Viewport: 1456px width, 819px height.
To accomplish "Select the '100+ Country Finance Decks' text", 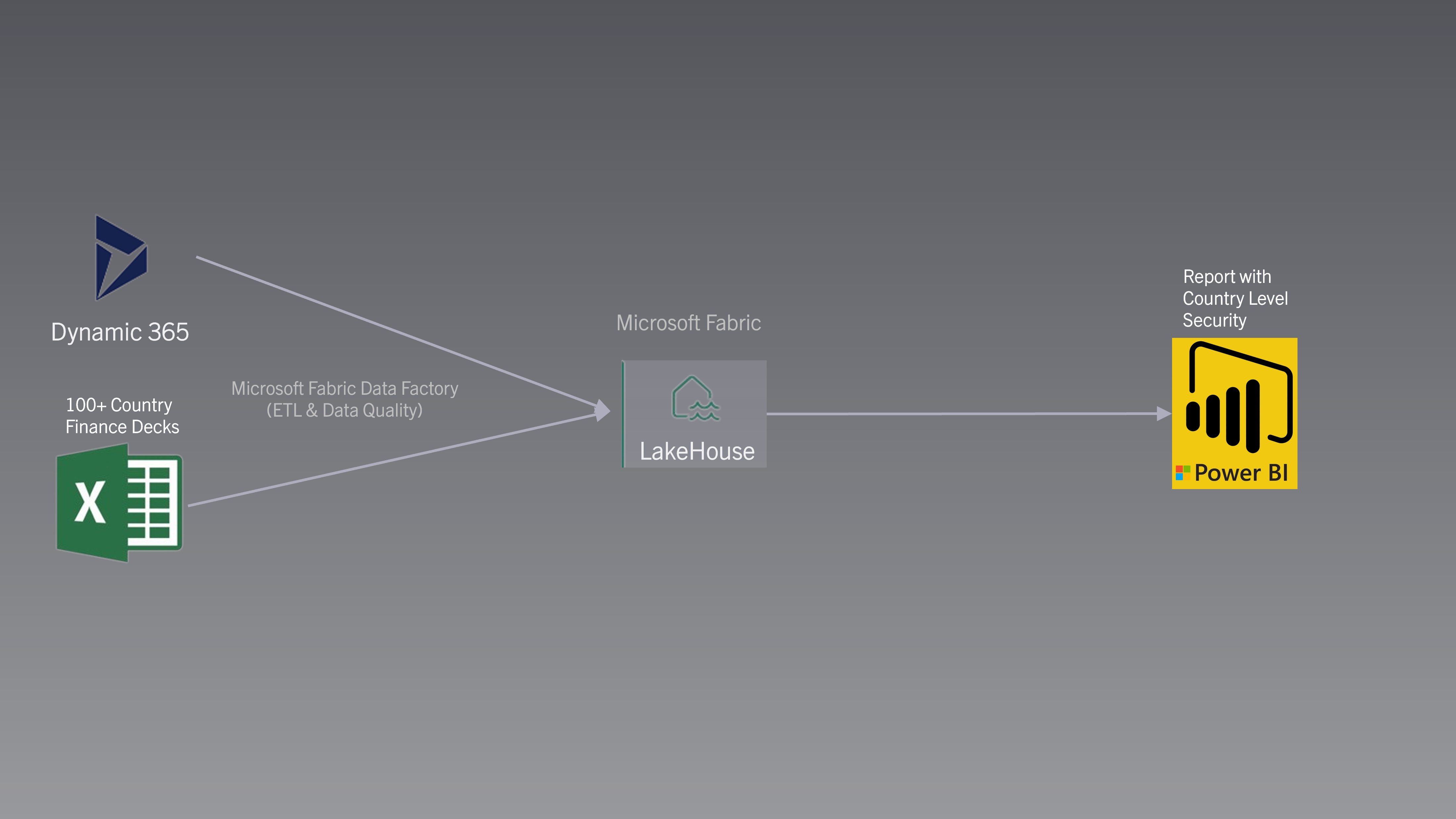I will coord(122,415).
